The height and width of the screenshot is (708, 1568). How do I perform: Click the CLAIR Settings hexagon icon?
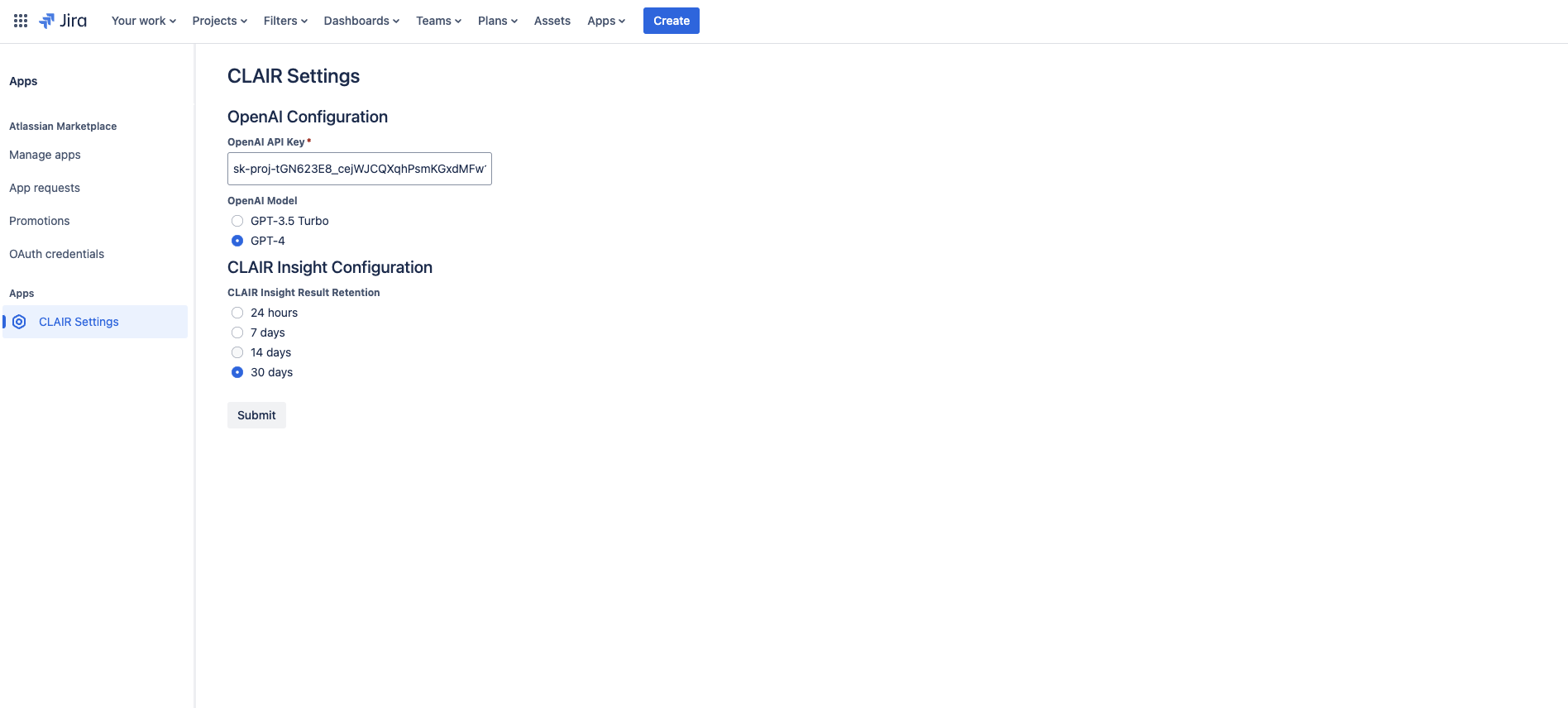tap(20, 322)
